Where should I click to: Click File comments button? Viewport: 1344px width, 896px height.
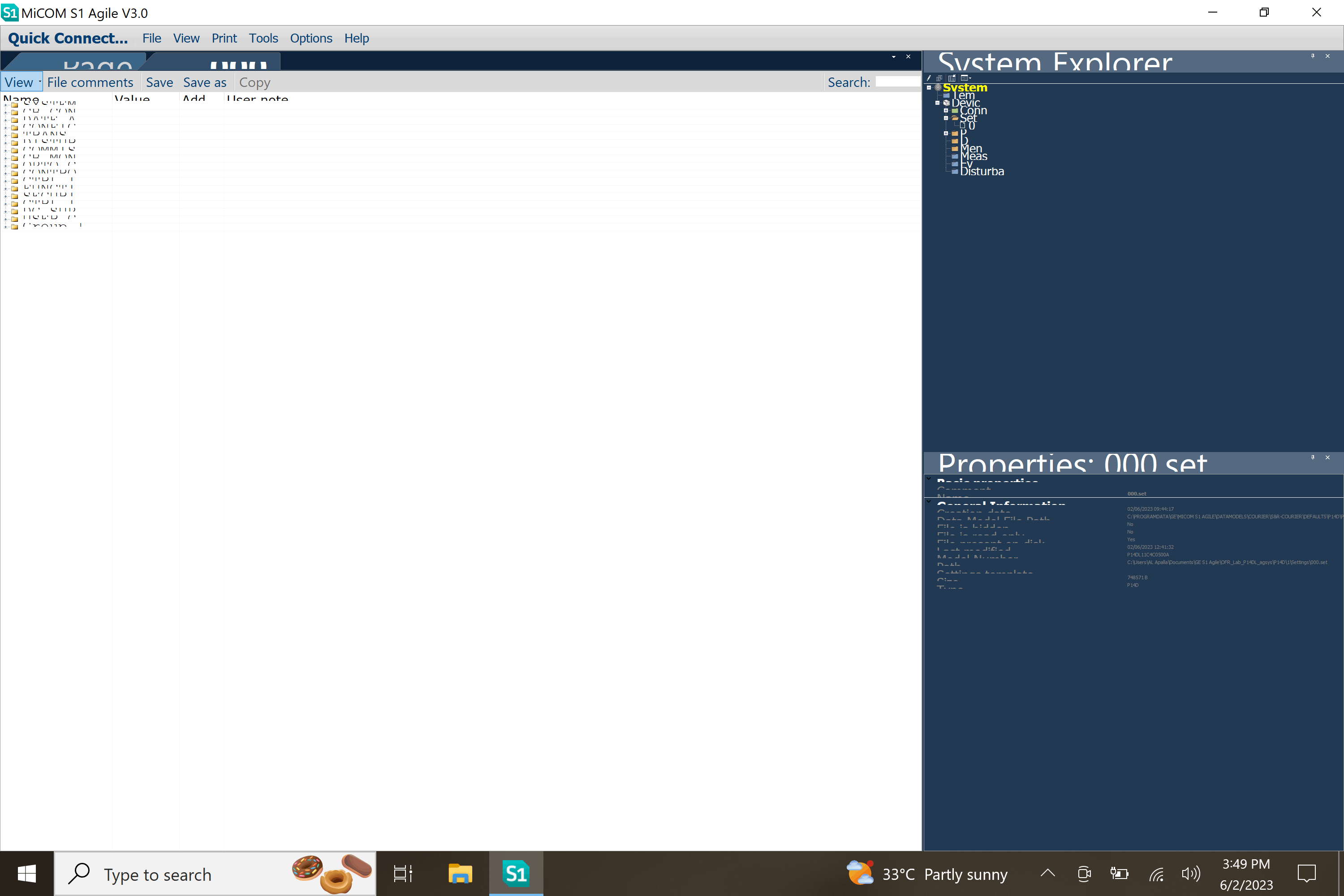coord(90,82)
